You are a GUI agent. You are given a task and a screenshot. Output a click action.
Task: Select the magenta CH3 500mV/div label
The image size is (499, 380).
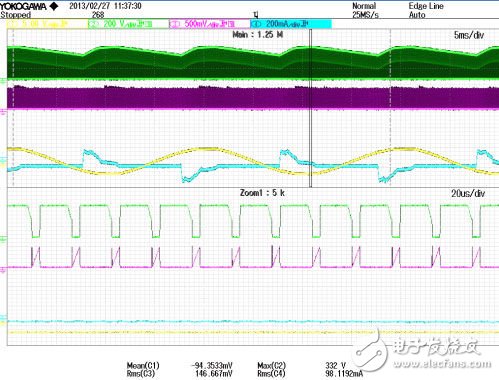(x=209, y=24)
